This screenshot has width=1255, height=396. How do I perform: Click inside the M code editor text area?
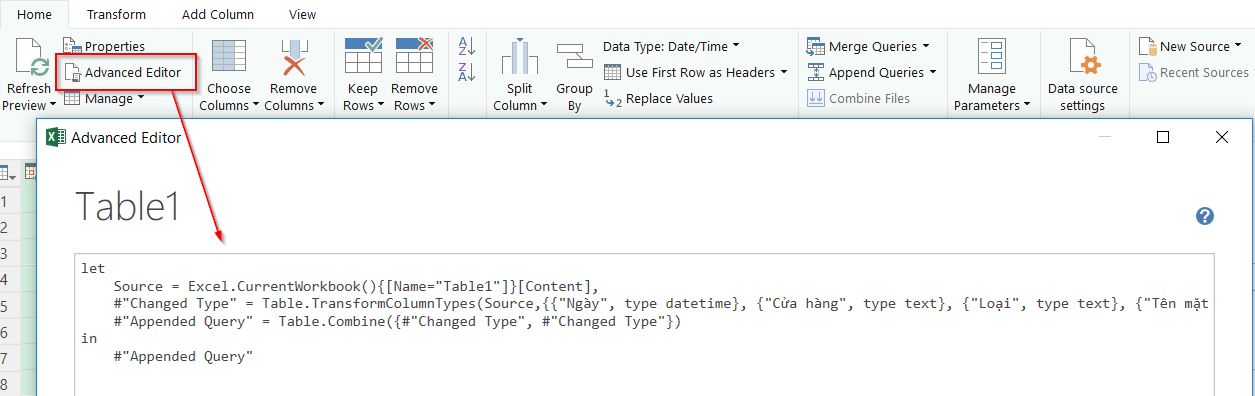click(645, 325)
